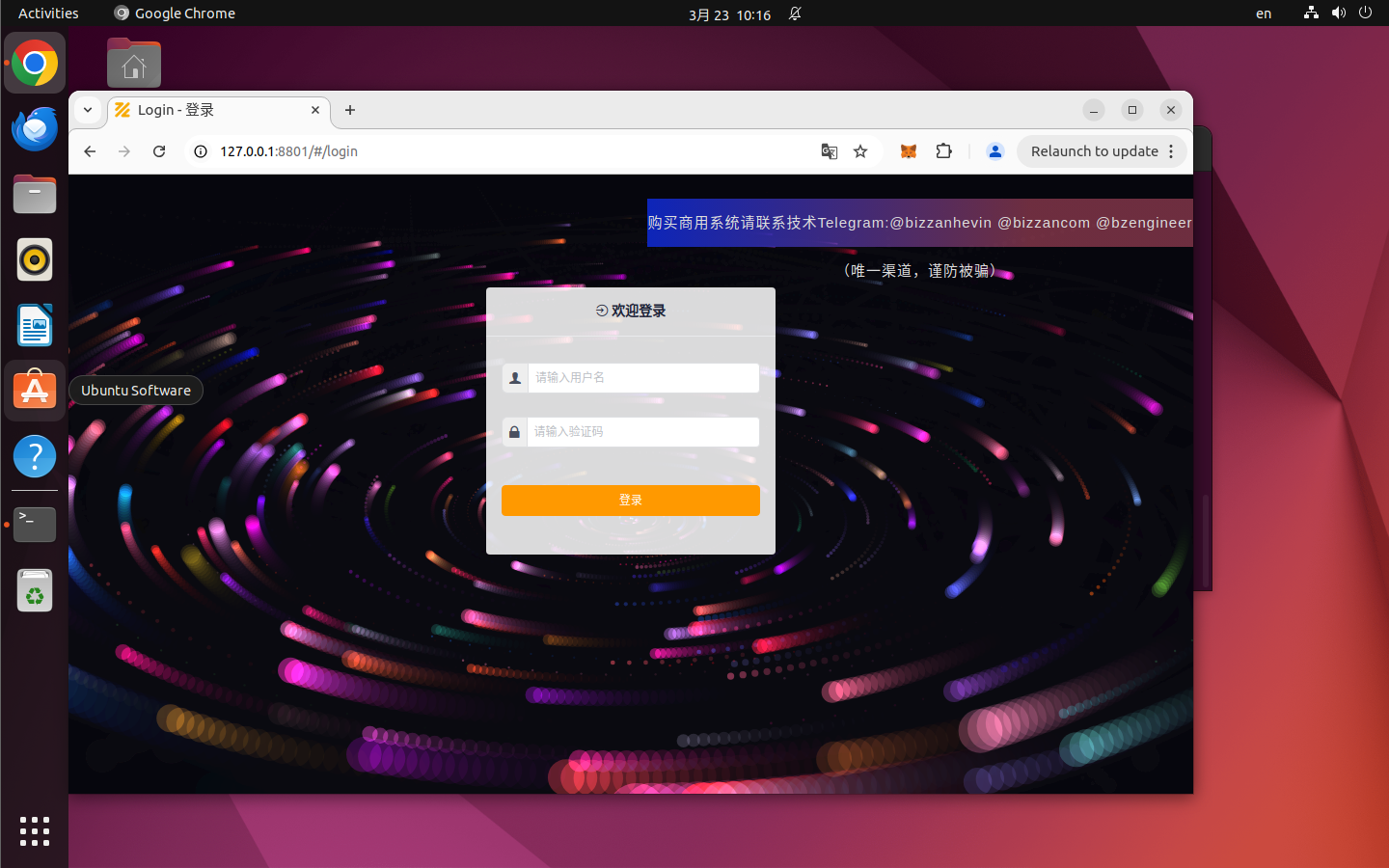Viewport: 1389px width, 868px height.
Task: Open the Home folder on desktop
Action: pos(134,63)
